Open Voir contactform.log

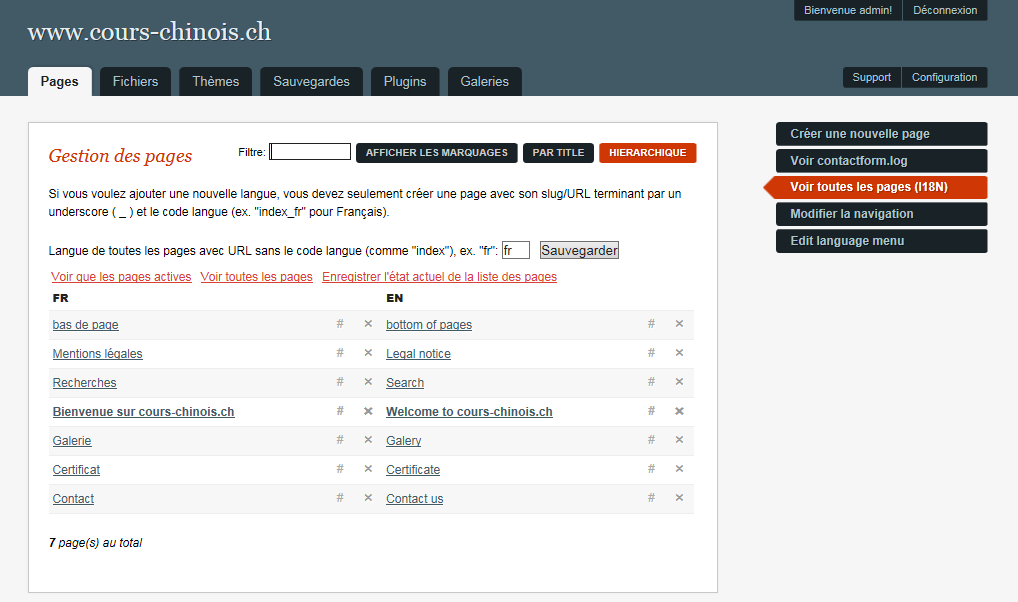(x=882, y=160)
